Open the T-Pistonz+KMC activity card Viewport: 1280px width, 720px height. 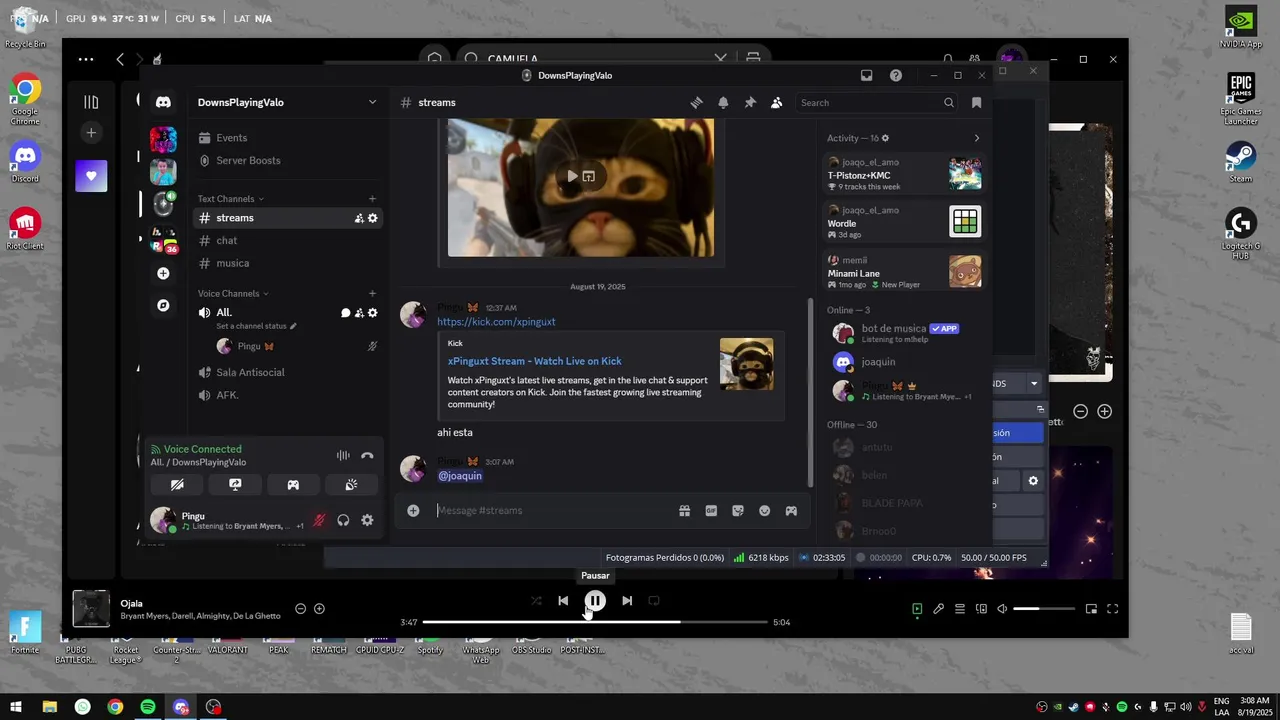904,173
